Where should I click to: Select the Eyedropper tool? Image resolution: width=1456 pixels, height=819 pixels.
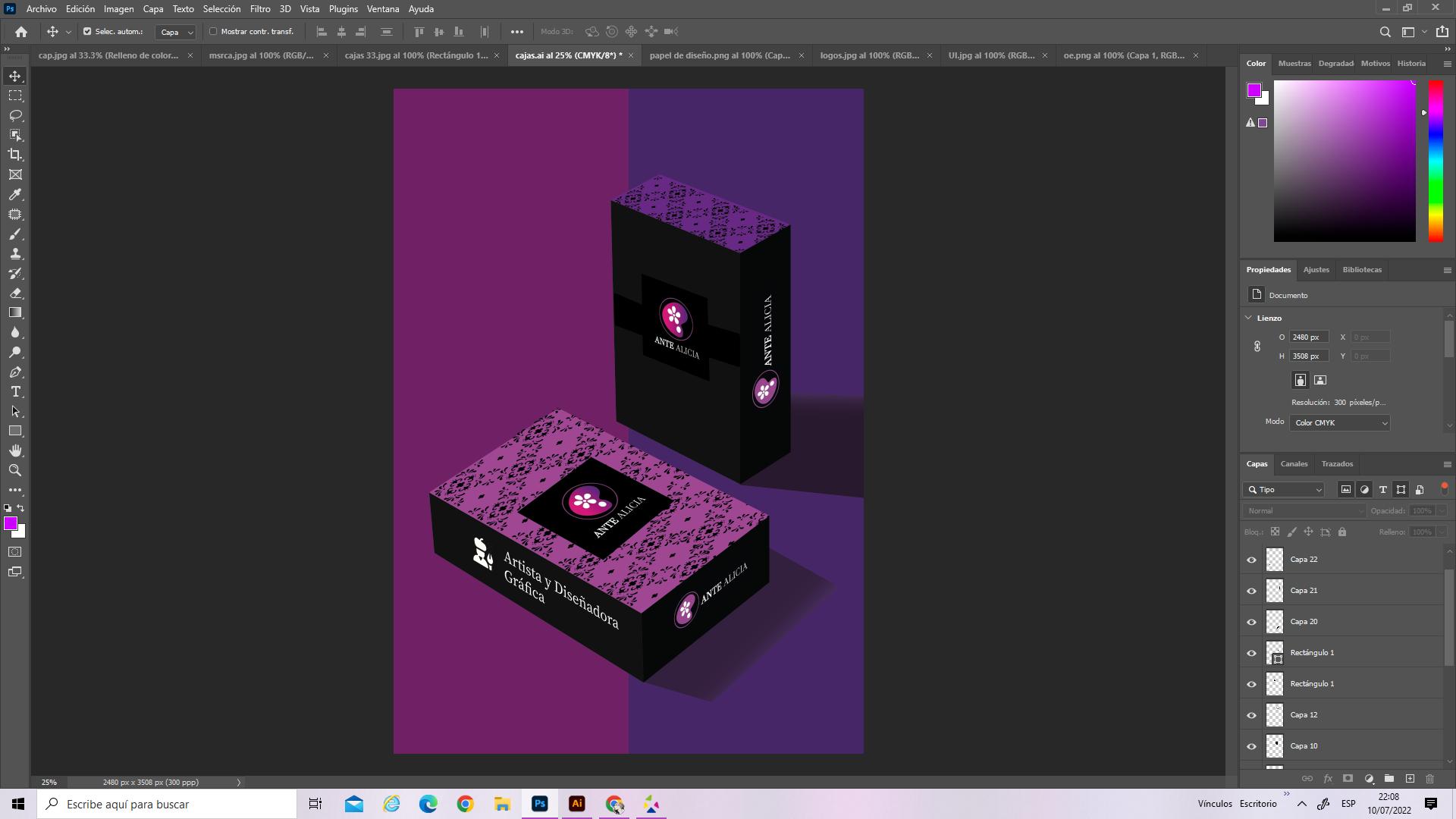15,195
